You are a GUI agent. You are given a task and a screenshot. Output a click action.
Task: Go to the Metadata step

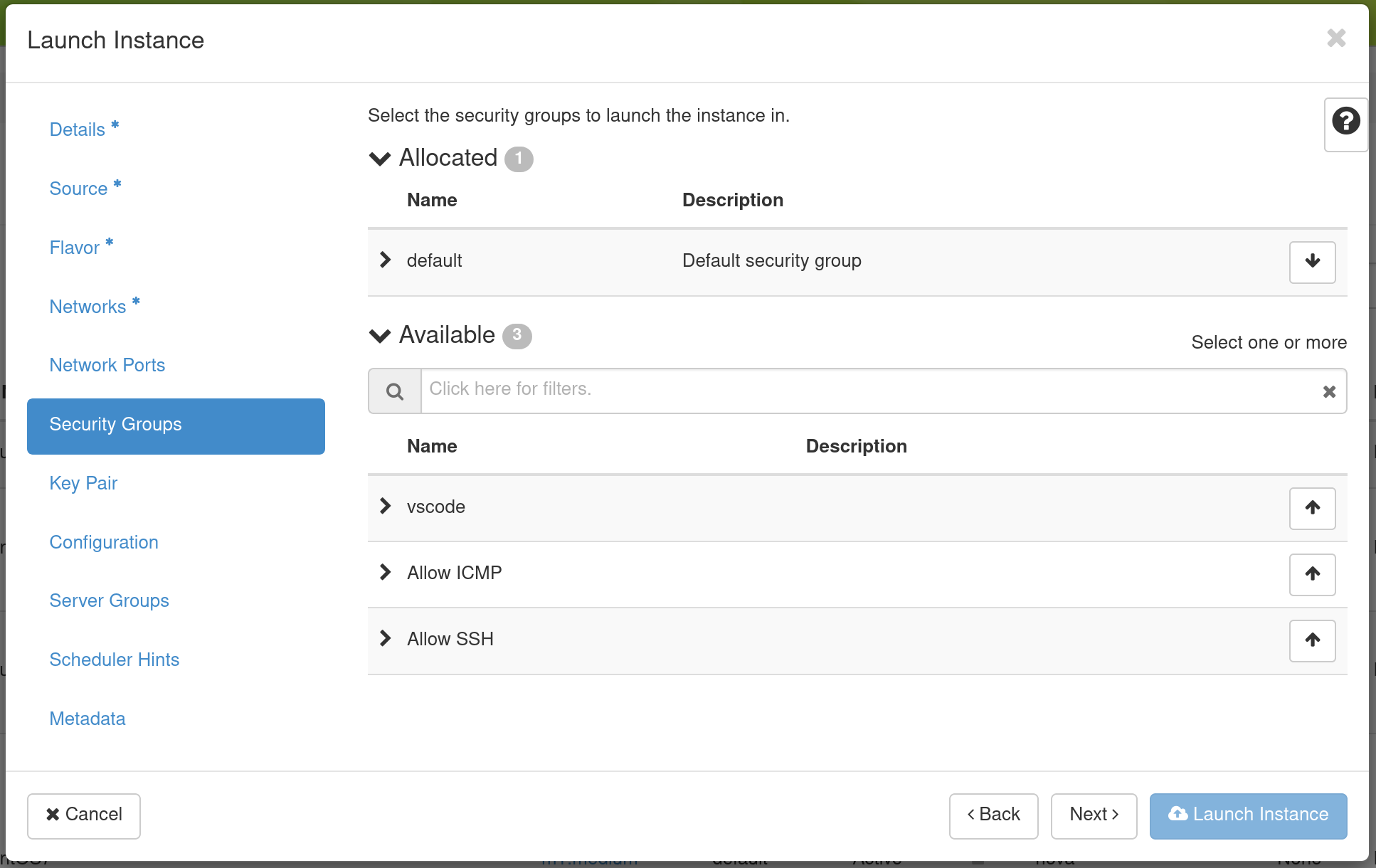click(x=88, y=719)
